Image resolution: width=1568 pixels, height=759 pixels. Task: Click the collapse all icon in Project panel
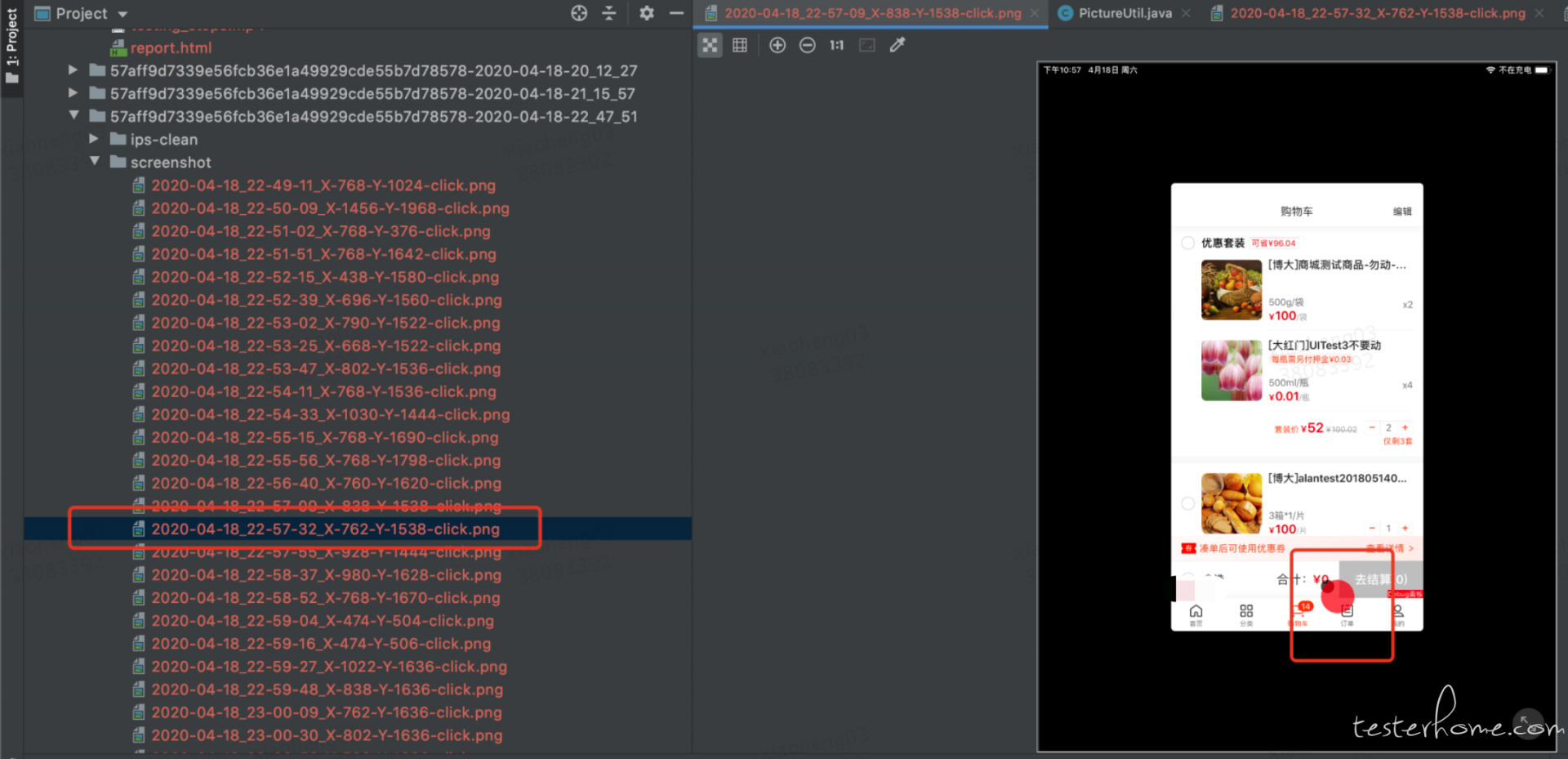coord(609,13)
